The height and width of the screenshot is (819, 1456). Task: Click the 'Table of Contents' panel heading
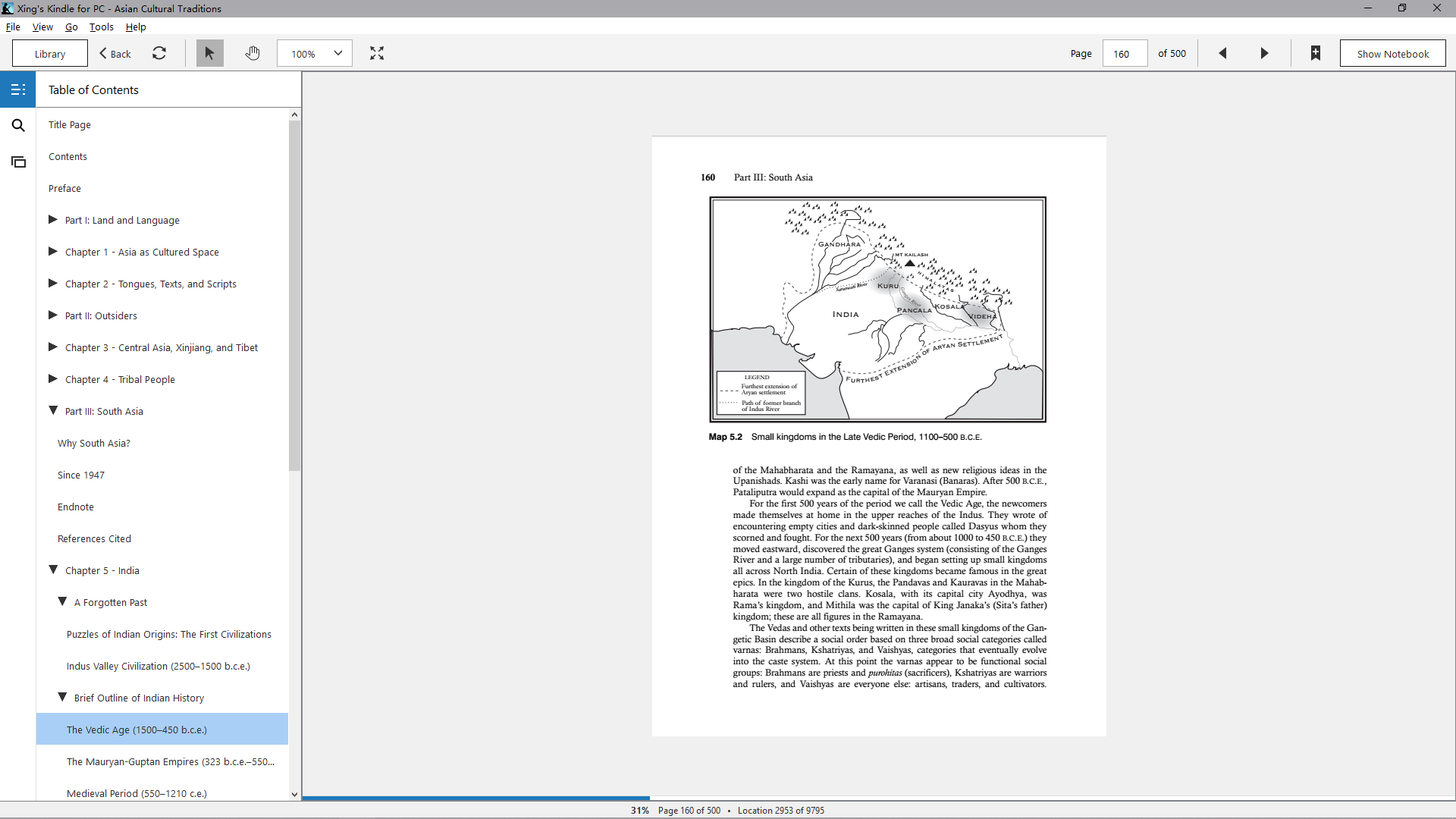[94, 89]
